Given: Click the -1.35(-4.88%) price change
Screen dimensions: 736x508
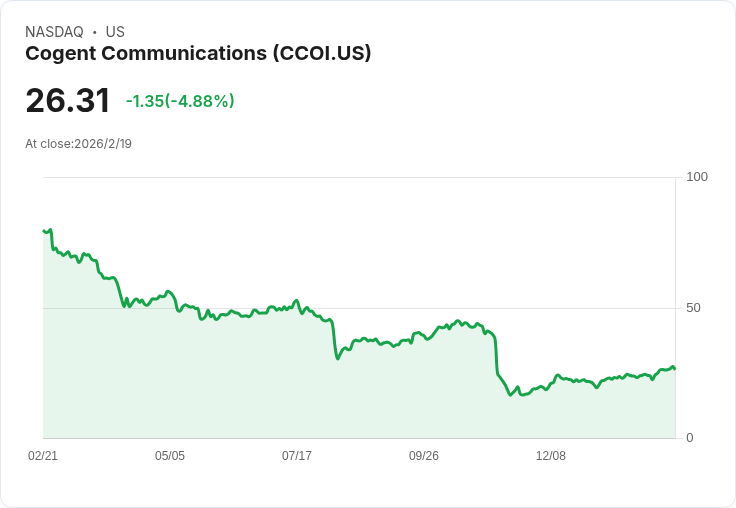Looking at the screenshot, I should tap(180, 101).
